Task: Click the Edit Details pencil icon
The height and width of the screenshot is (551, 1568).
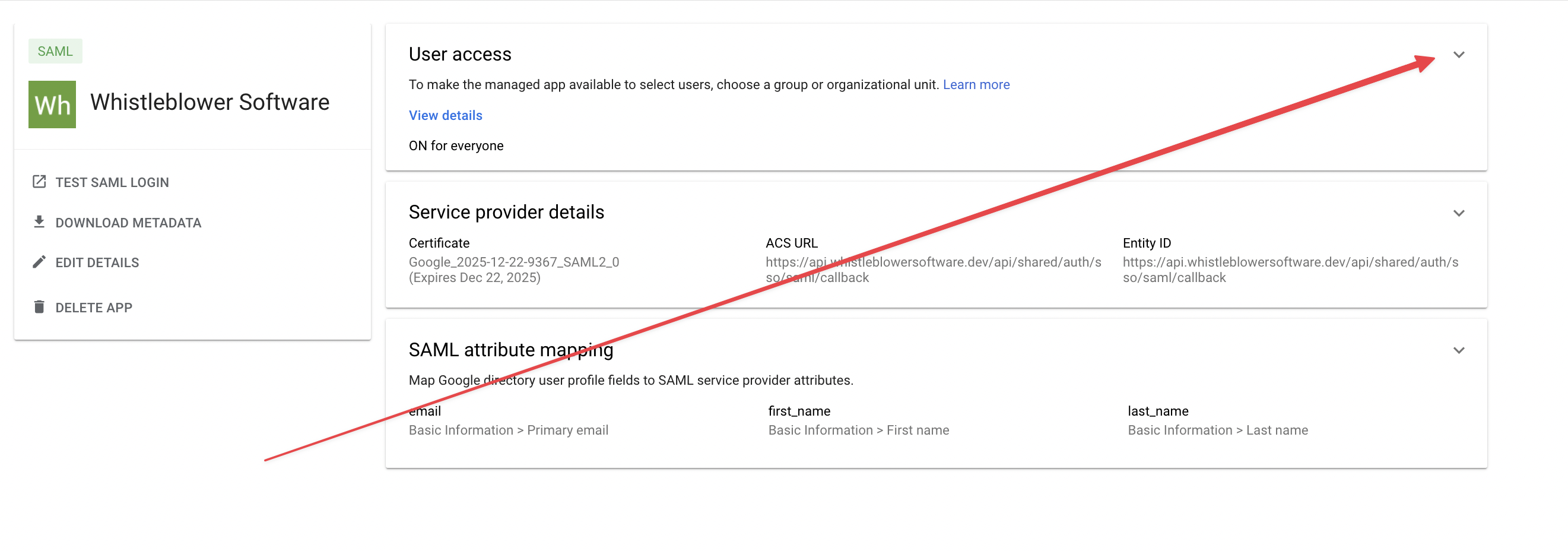Action: click(x=39, y=262)
